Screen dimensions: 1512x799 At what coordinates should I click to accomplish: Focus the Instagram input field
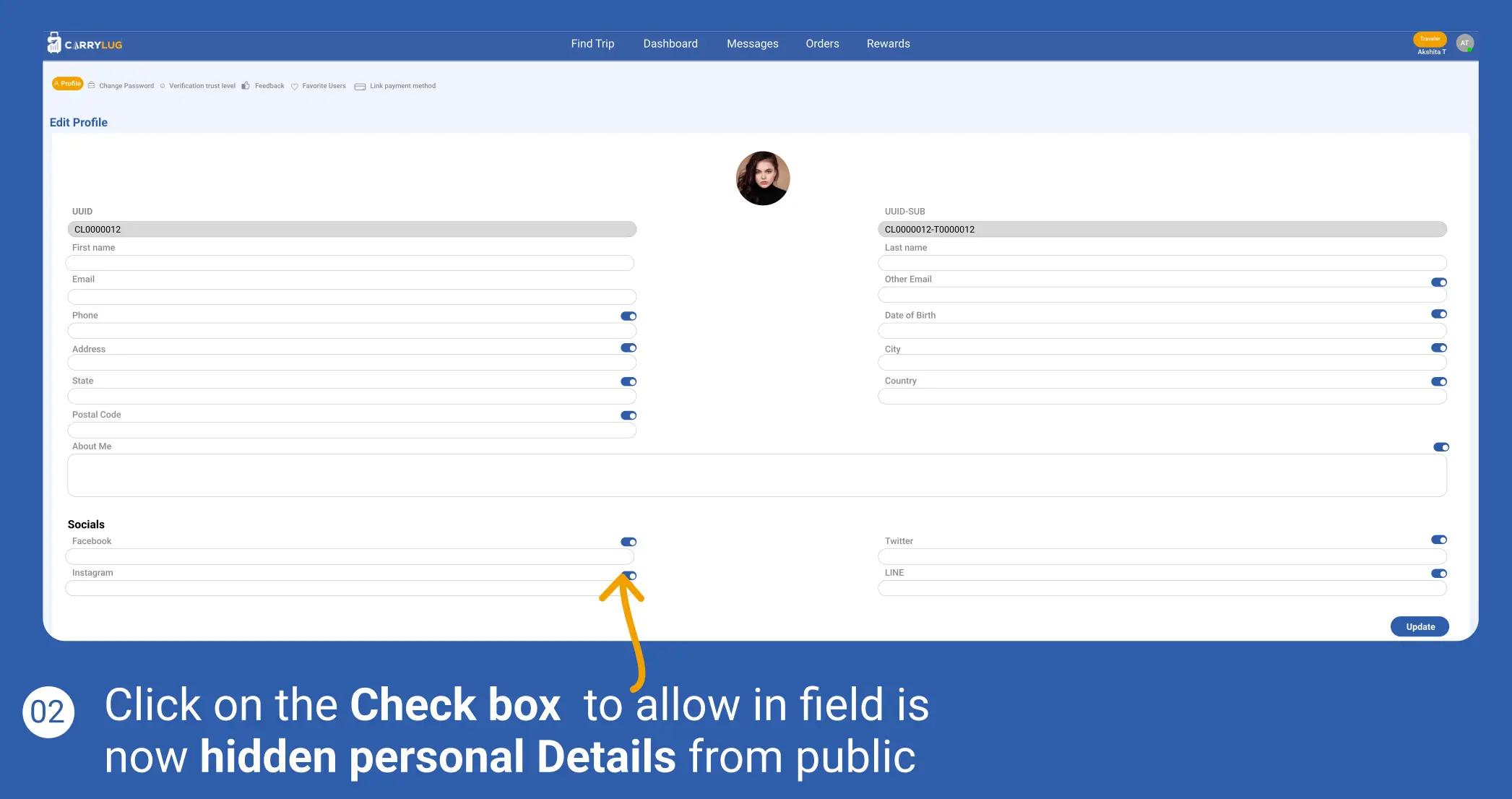350,589
